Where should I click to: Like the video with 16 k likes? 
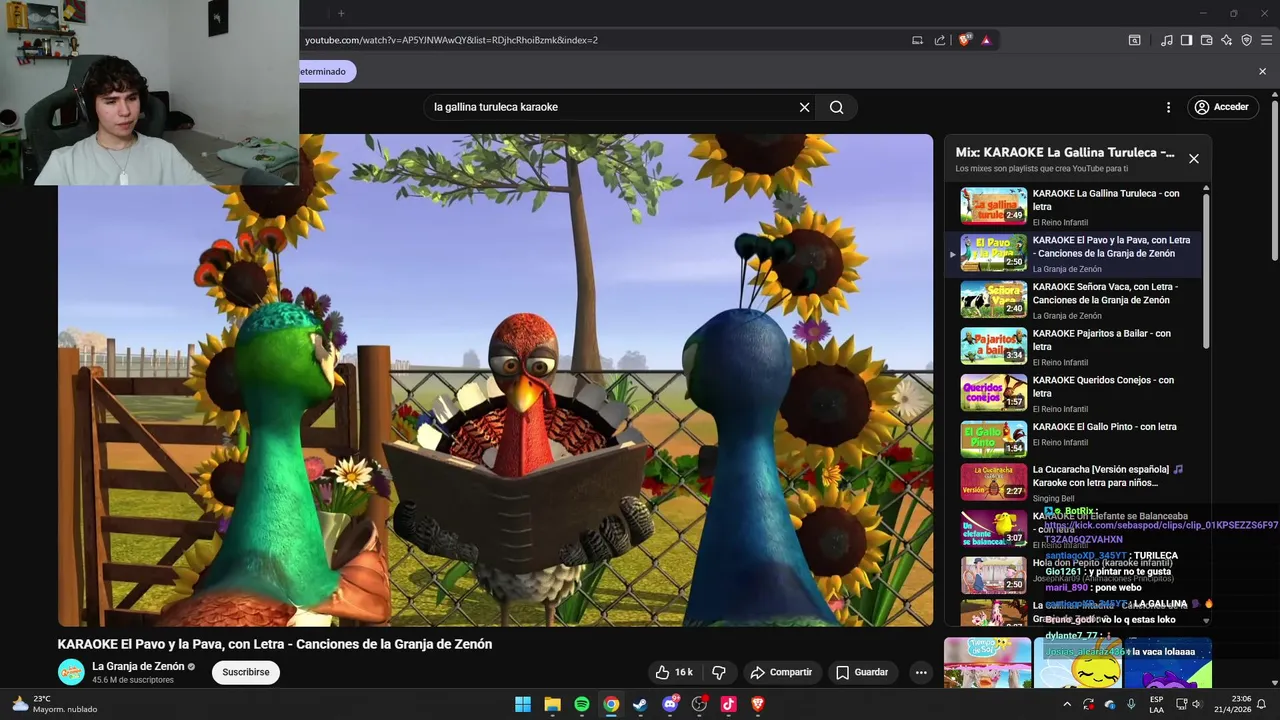674,672
